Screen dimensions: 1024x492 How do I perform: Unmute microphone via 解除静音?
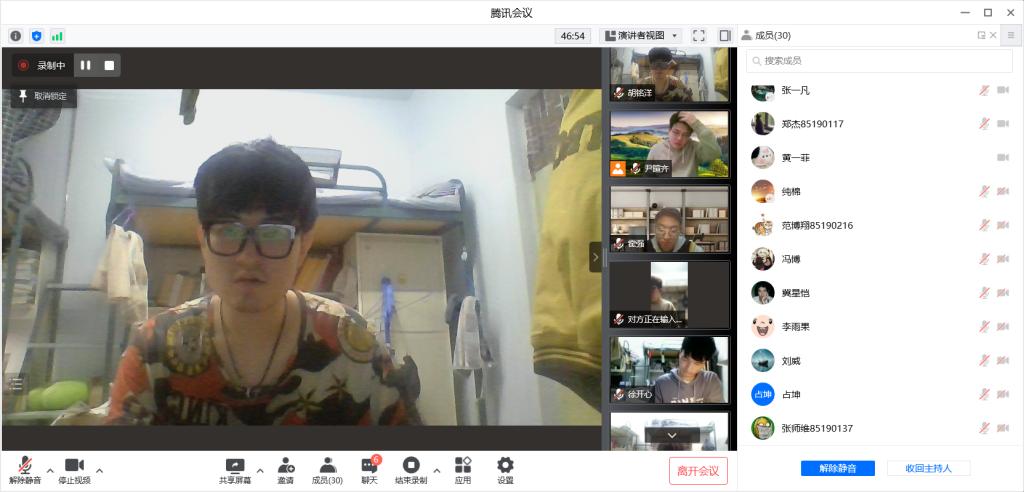[x=24, y=469]
